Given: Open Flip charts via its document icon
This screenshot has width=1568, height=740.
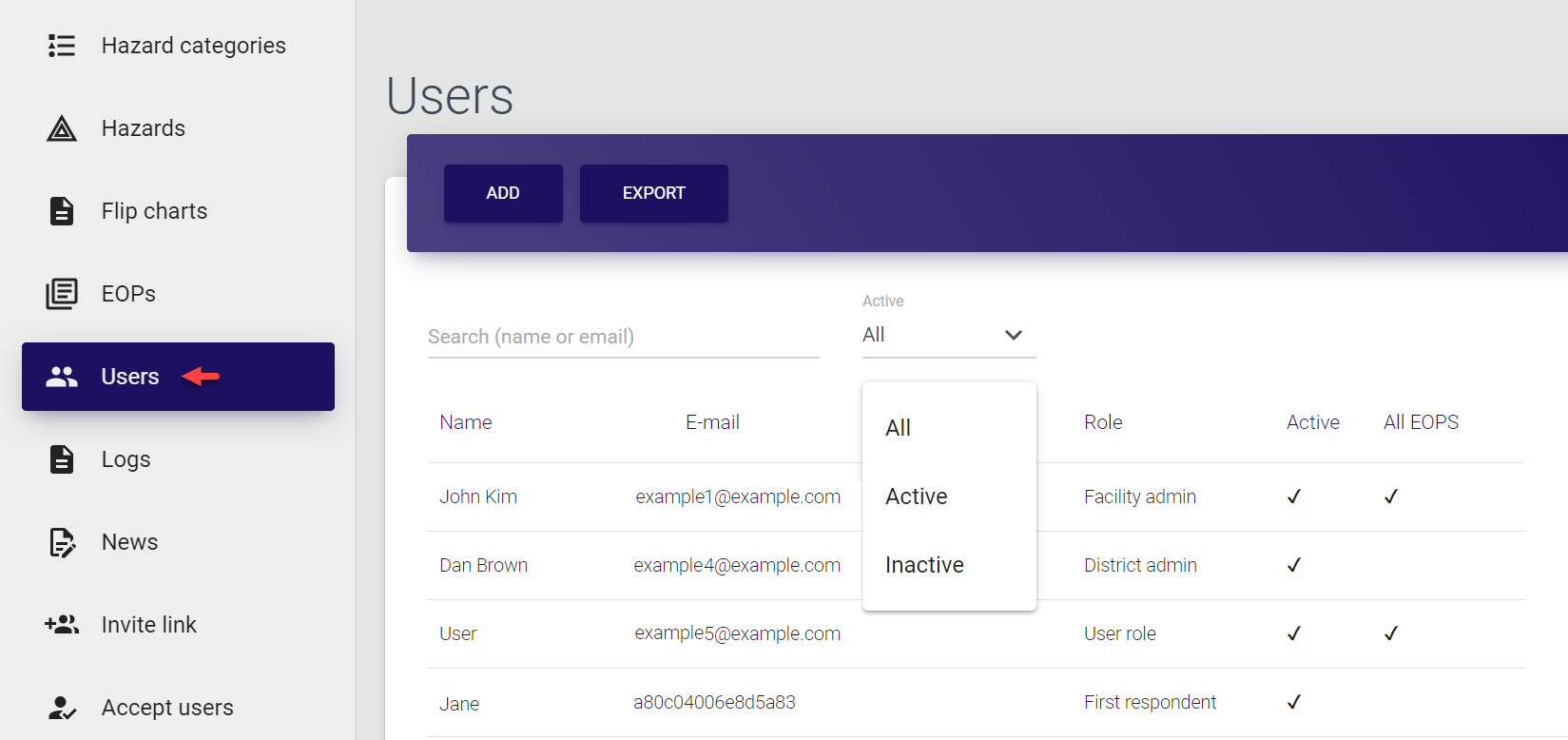Looking at the screenshot, I should (62, 211).
